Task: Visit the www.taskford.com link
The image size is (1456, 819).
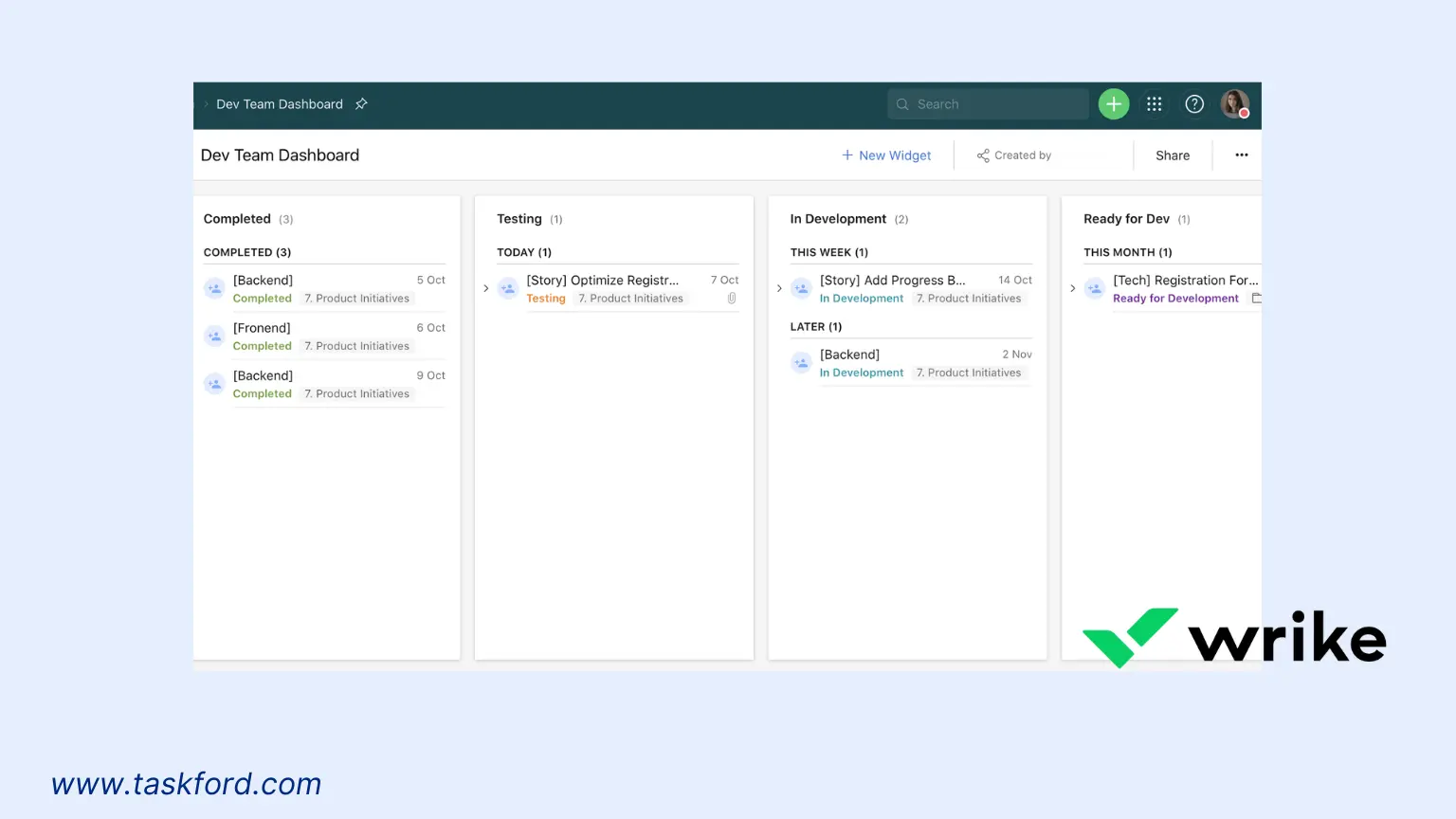Action: pyautogui.click(x=186, y=784)
